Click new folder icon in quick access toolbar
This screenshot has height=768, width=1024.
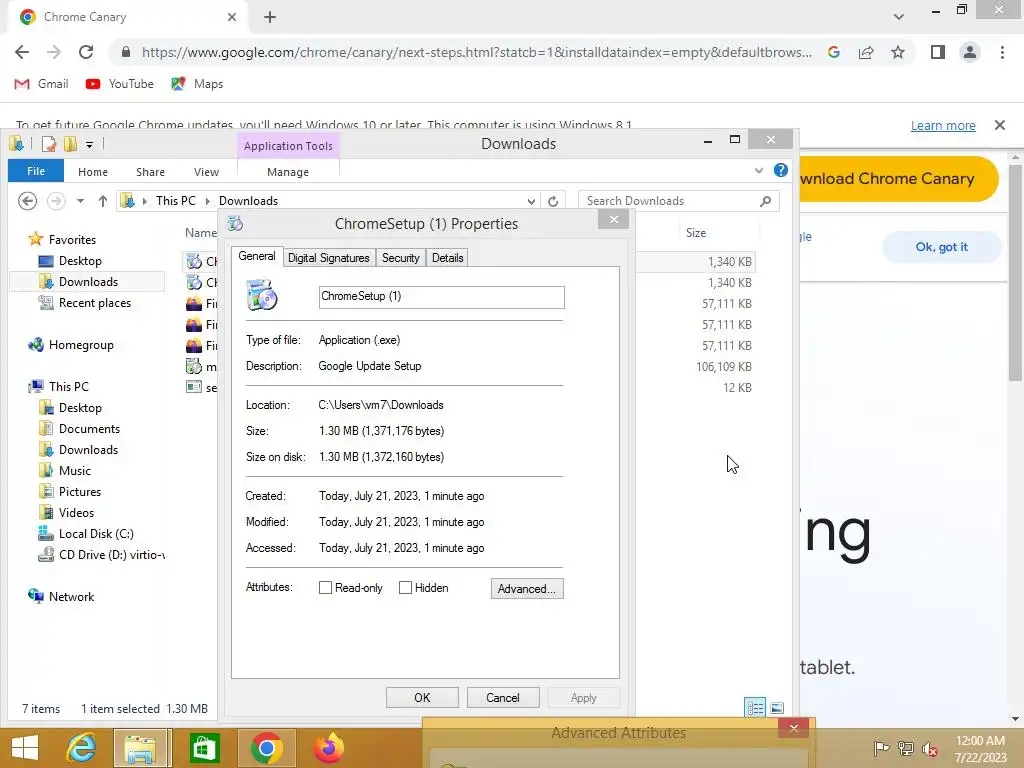pyautogui.click(x=70, y=144)
